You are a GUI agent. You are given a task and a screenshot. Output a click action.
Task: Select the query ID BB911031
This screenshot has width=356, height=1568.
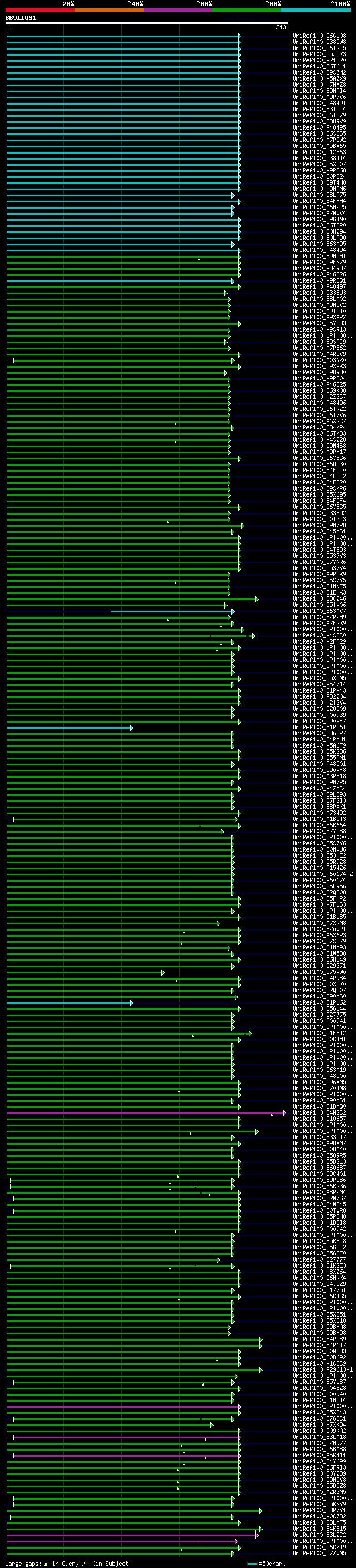pos(21,18)
